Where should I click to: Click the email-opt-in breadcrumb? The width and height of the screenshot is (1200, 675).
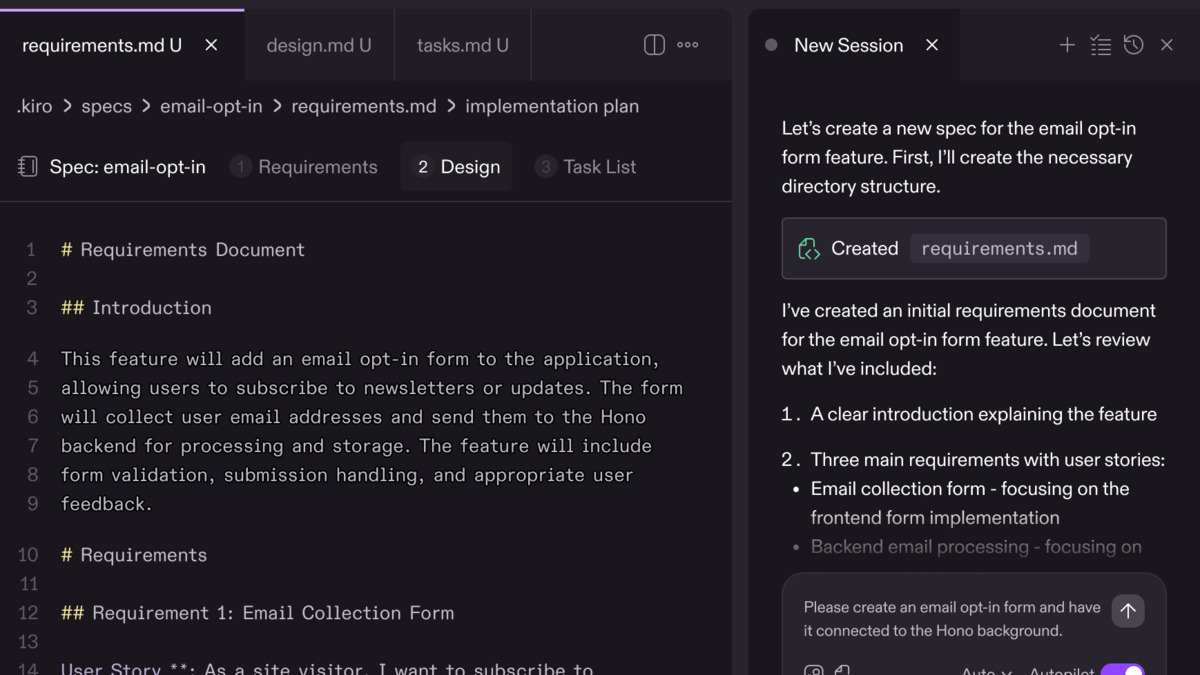(211, 106)
